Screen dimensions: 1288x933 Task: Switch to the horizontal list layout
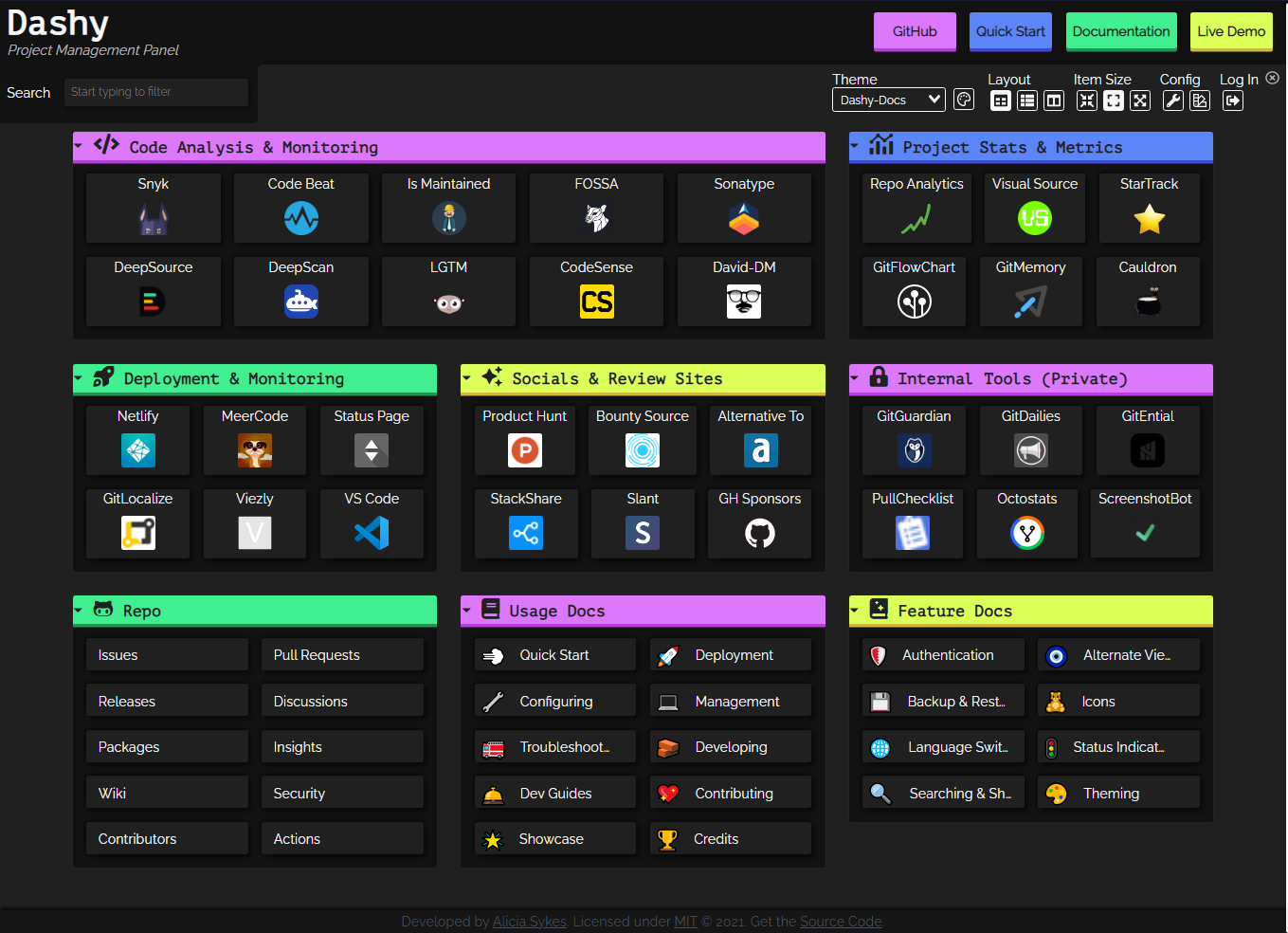[x=1027, y=100]
